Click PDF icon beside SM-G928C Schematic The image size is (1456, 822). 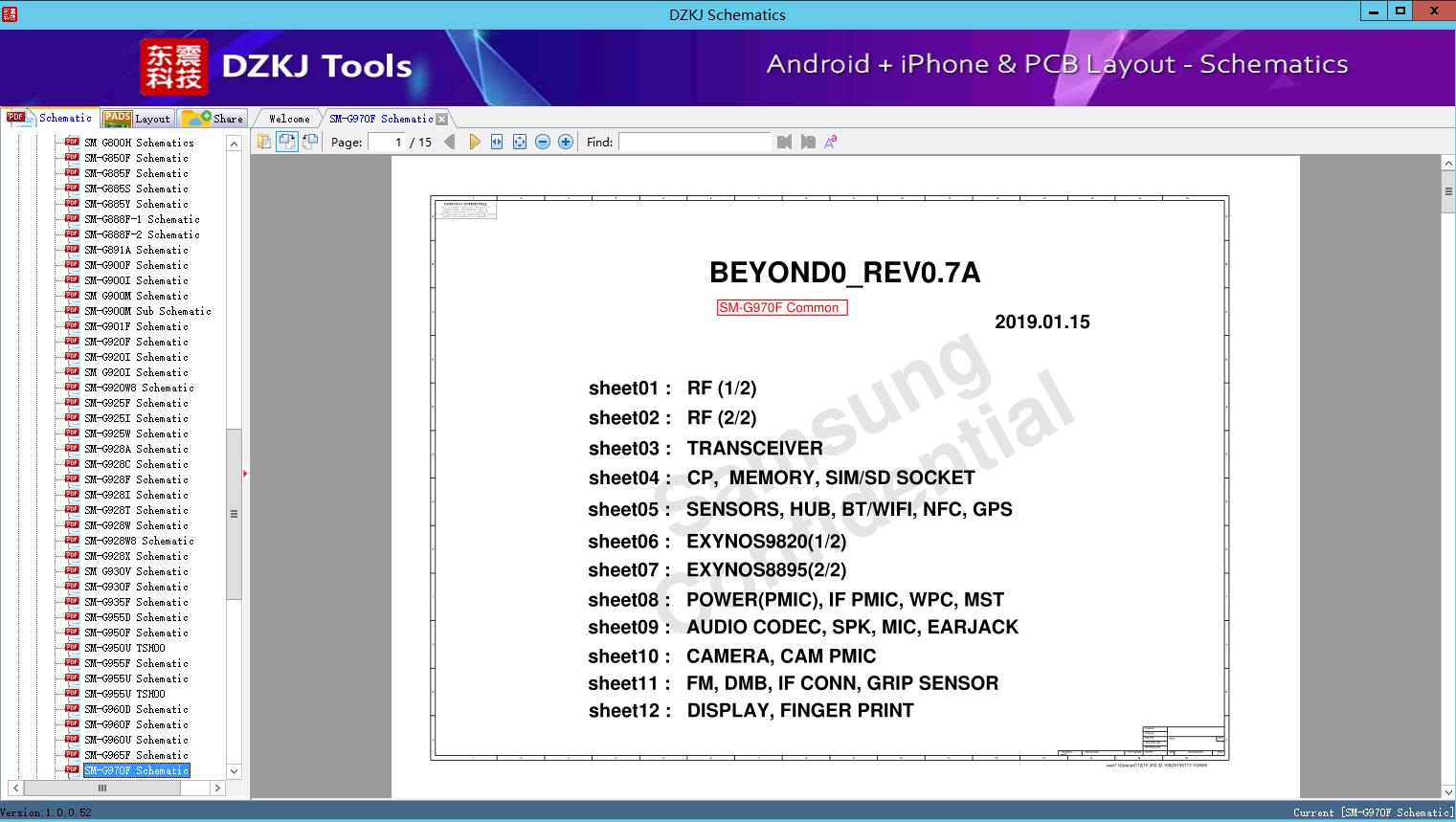pos(72,463)
